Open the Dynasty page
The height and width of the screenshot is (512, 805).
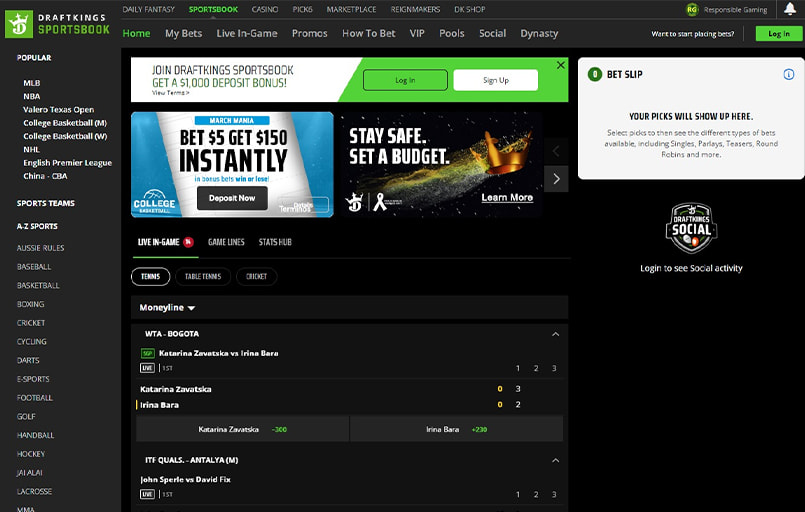pos(539,33)
